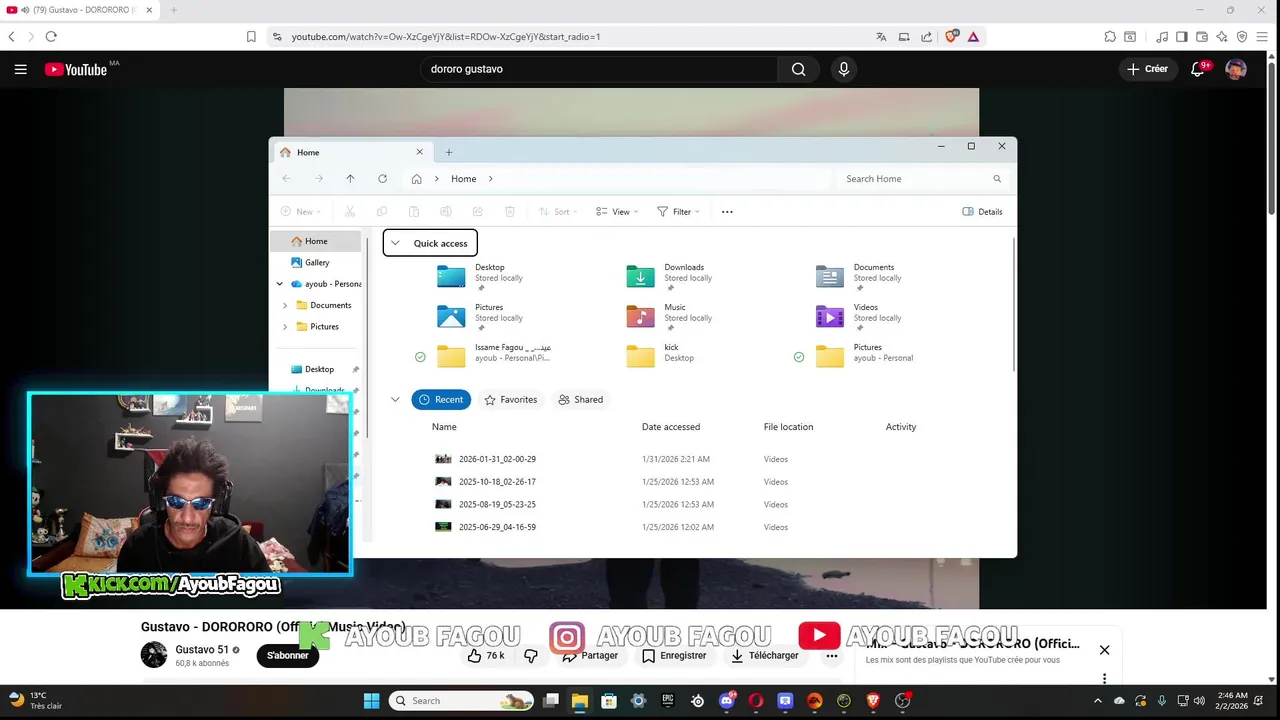
Task: Refresh the File Explorer Home view
Action: (x=382, y=179)
